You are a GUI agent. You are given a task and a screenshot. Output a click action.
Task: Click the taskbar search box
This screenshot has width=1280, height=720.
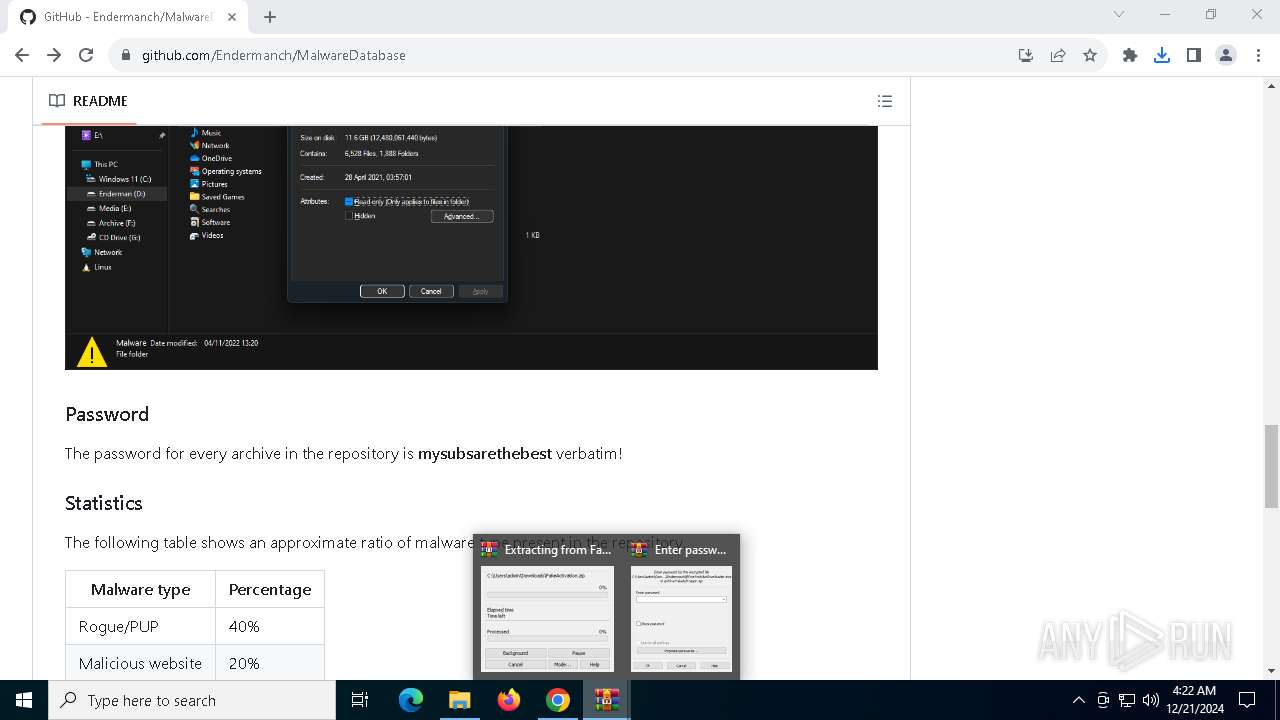(192, 700)
